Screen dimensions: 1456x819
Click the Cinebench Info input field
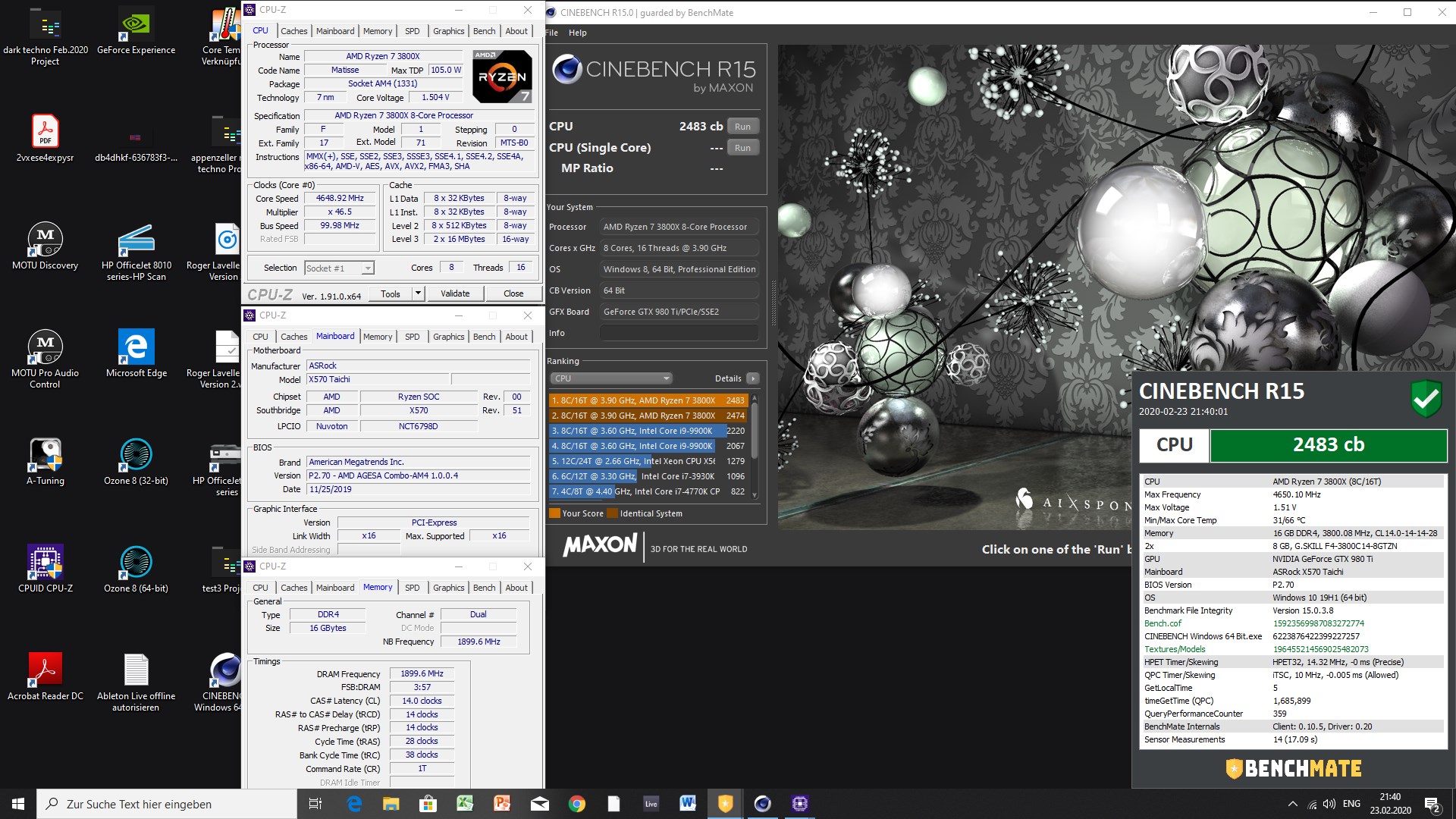pos(679,333)
